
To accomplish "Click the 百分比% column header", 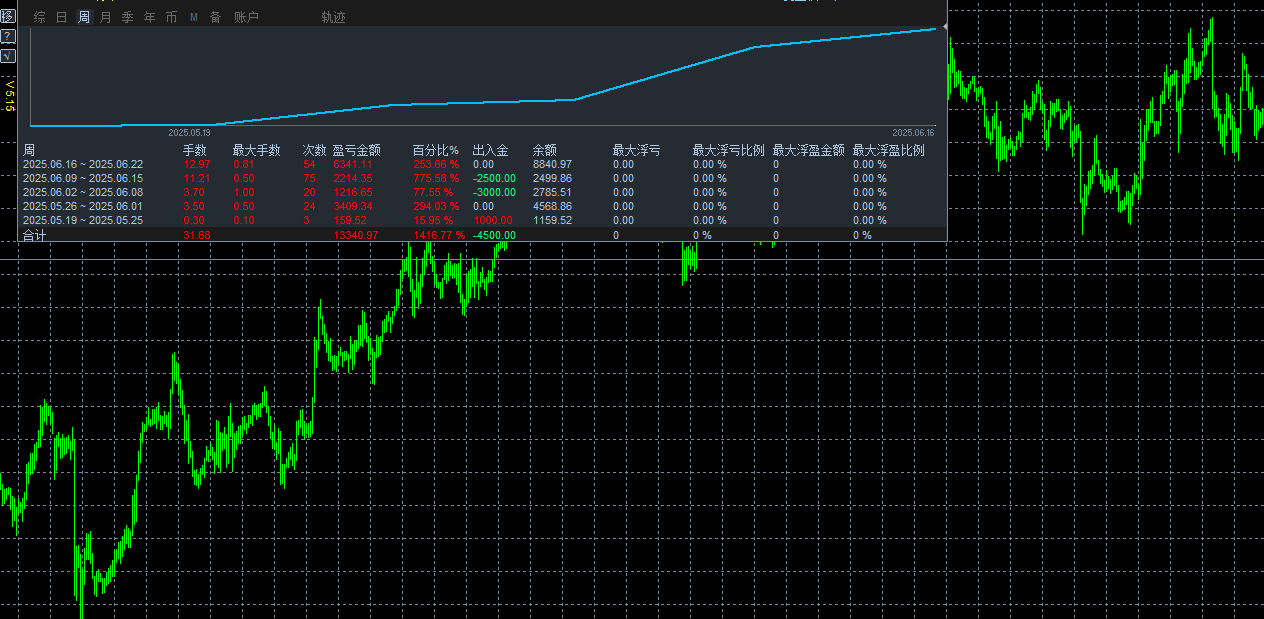I will coord(436,150).
